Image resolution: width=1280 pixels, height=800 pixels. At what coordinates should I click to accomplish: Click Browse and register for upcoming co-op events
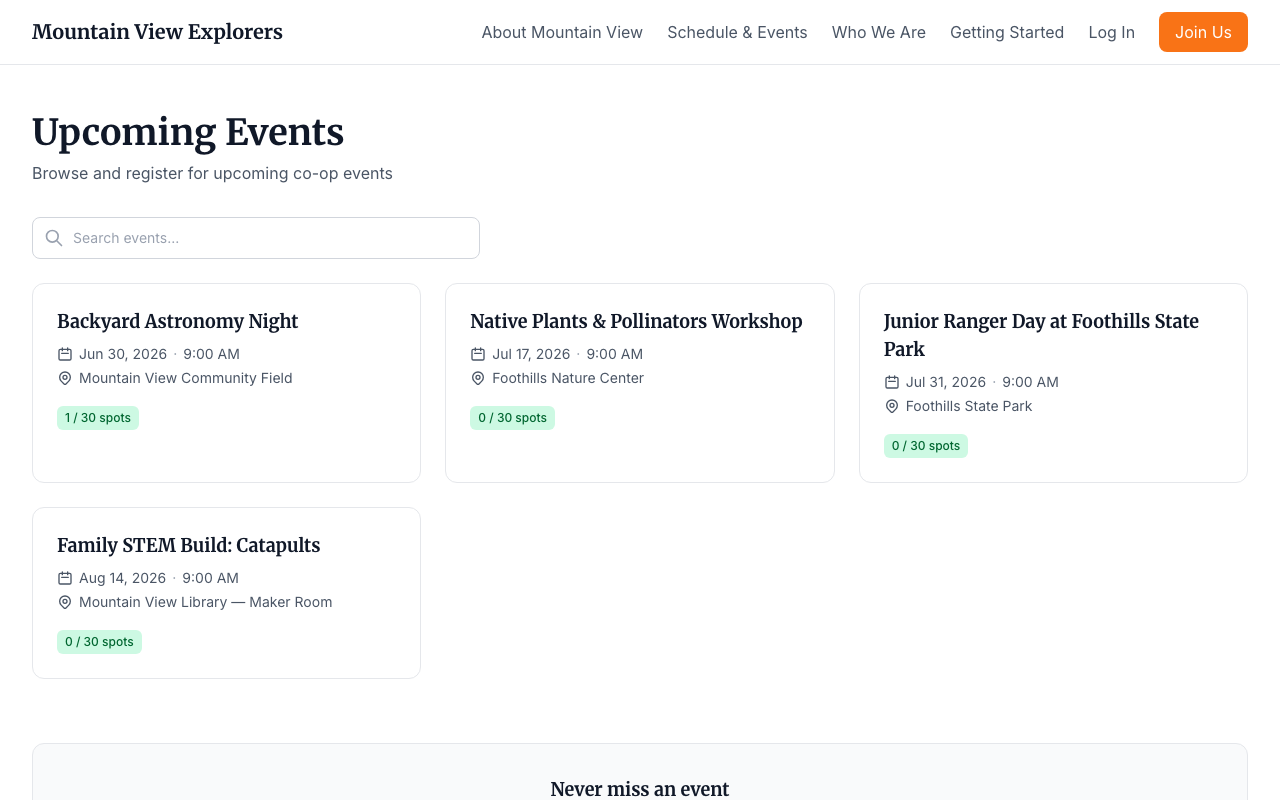[x=212, y=173]
